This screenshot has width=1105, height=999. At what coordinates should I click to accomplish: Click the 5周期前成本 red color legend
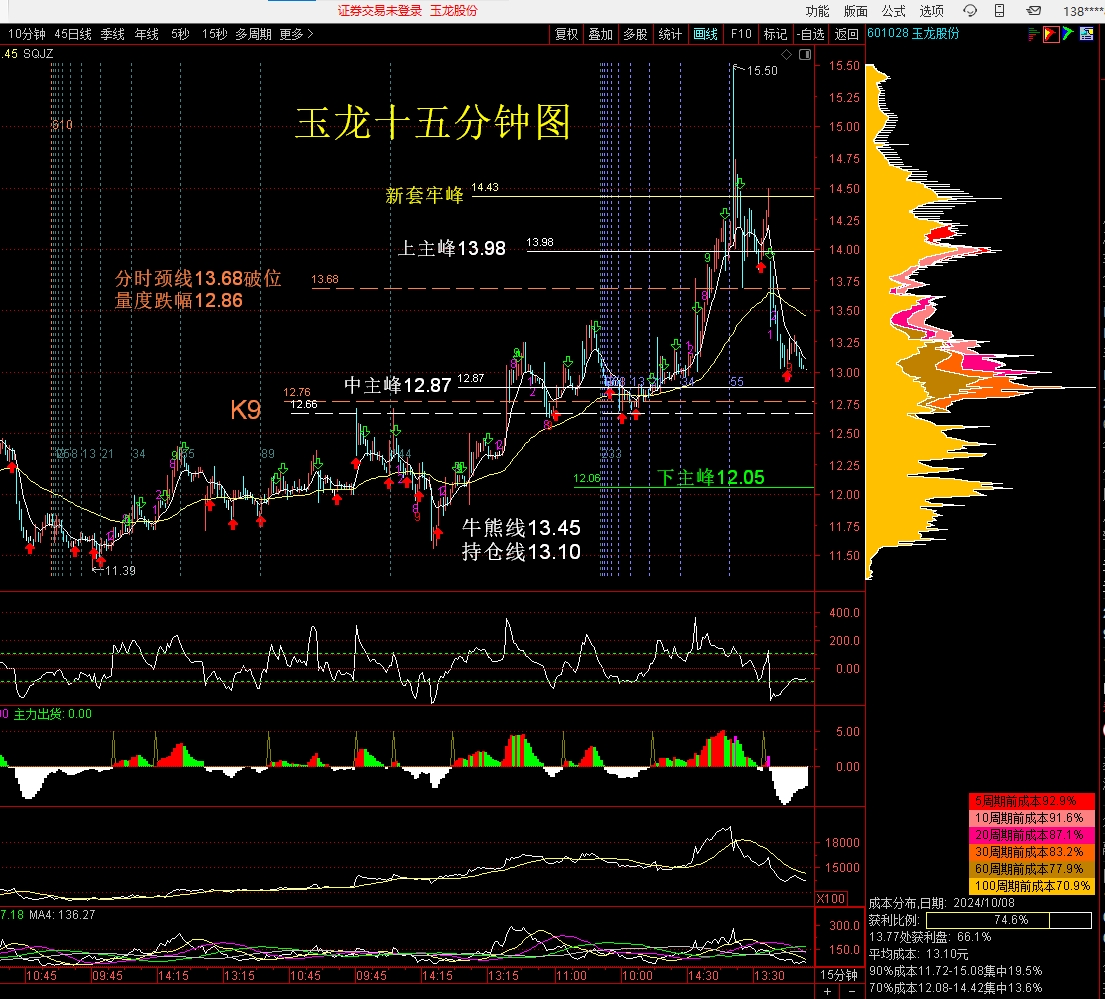[x=1031, y=801]
